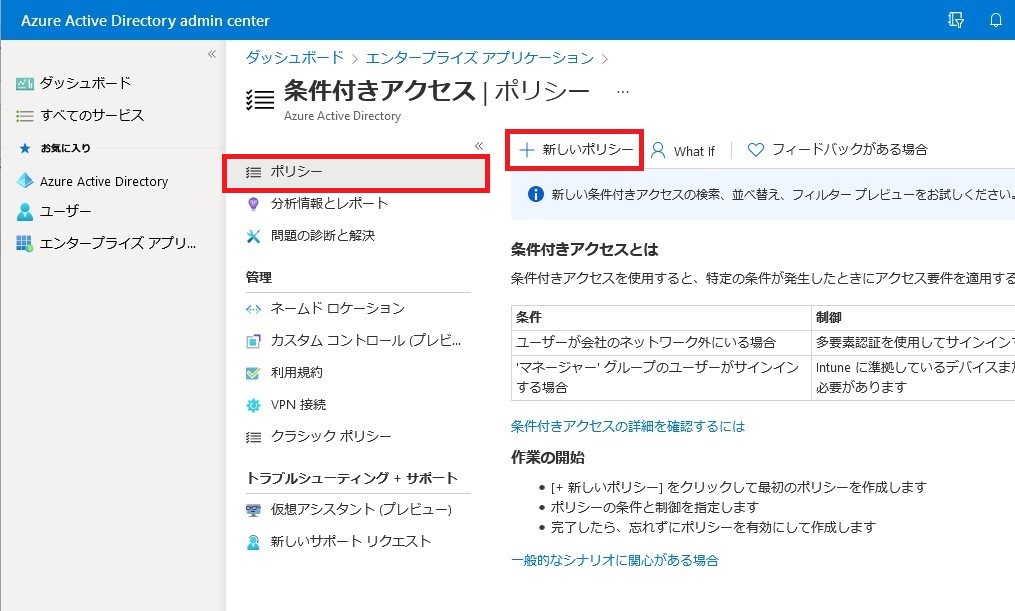
Task: Click the feedback heart icon
Action: (755, 150)
